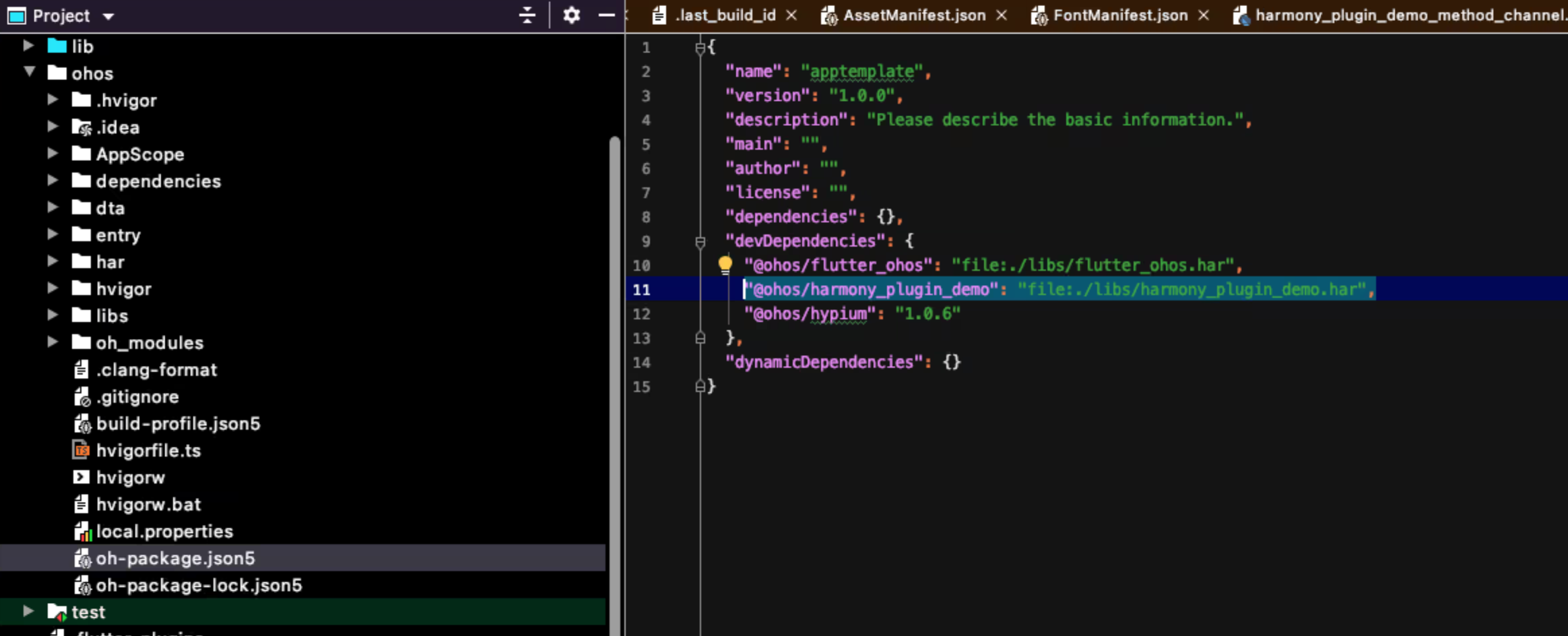
Task: Select the dependencies folder in tree
Action: click(158, 181)
